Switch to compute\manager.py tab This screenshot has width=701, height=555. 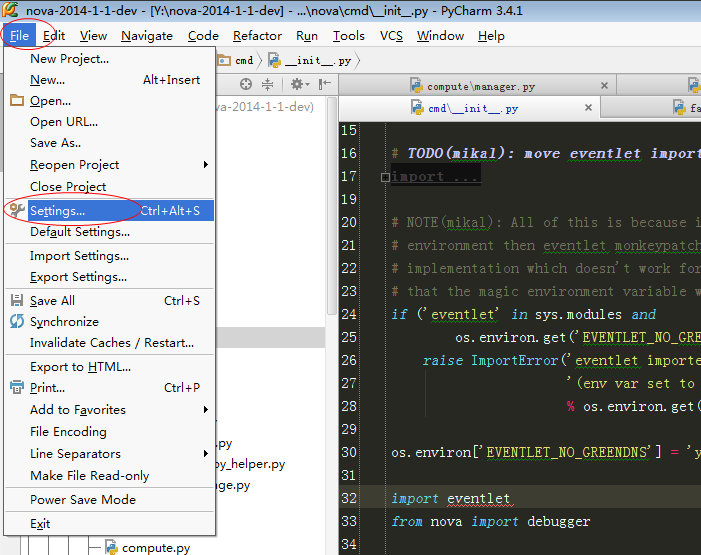pyautogui.click(x=477, y=86)
